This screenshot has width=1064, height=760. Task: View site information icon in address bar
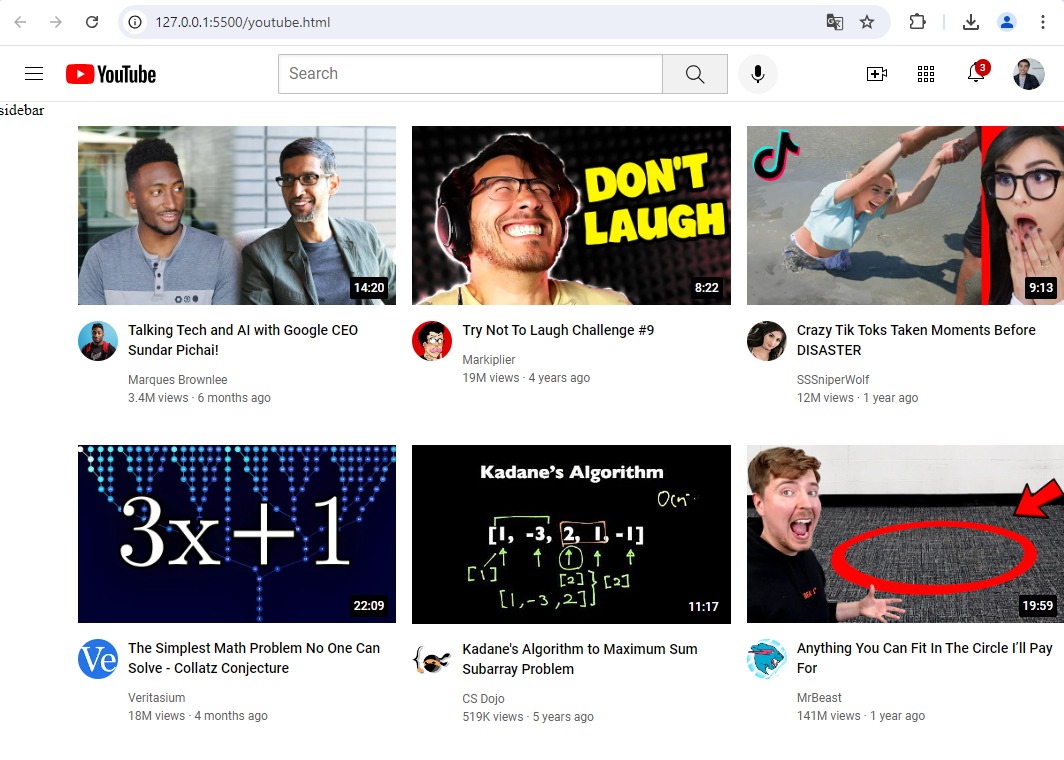[x=135, y=22]
